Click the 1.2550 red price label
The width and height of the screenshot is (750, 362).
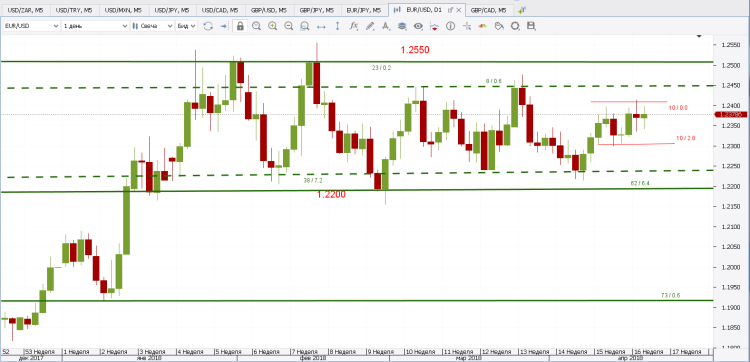(x=415, y=49)
